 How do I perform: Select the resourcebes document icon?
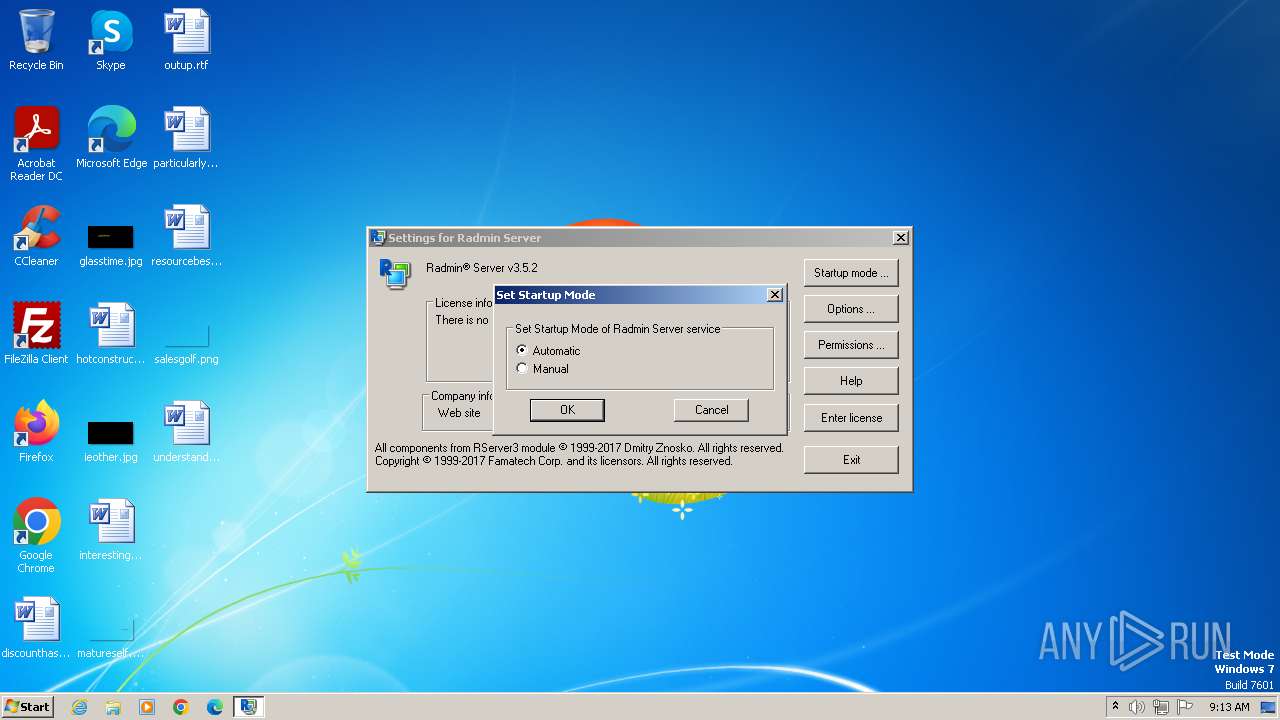186,236
